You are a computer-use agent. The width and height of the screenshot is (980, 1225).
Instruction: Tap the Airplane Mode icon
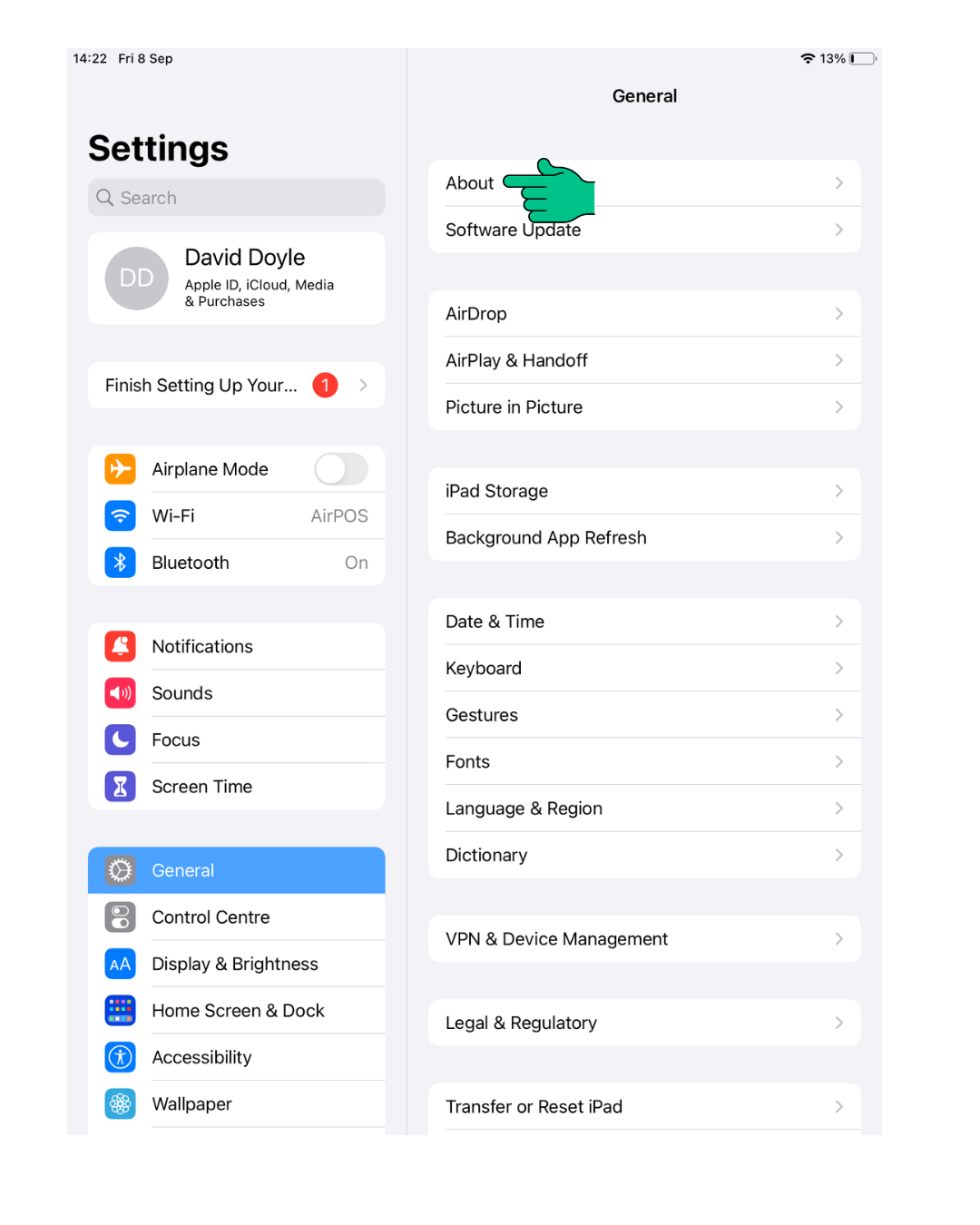120,469
